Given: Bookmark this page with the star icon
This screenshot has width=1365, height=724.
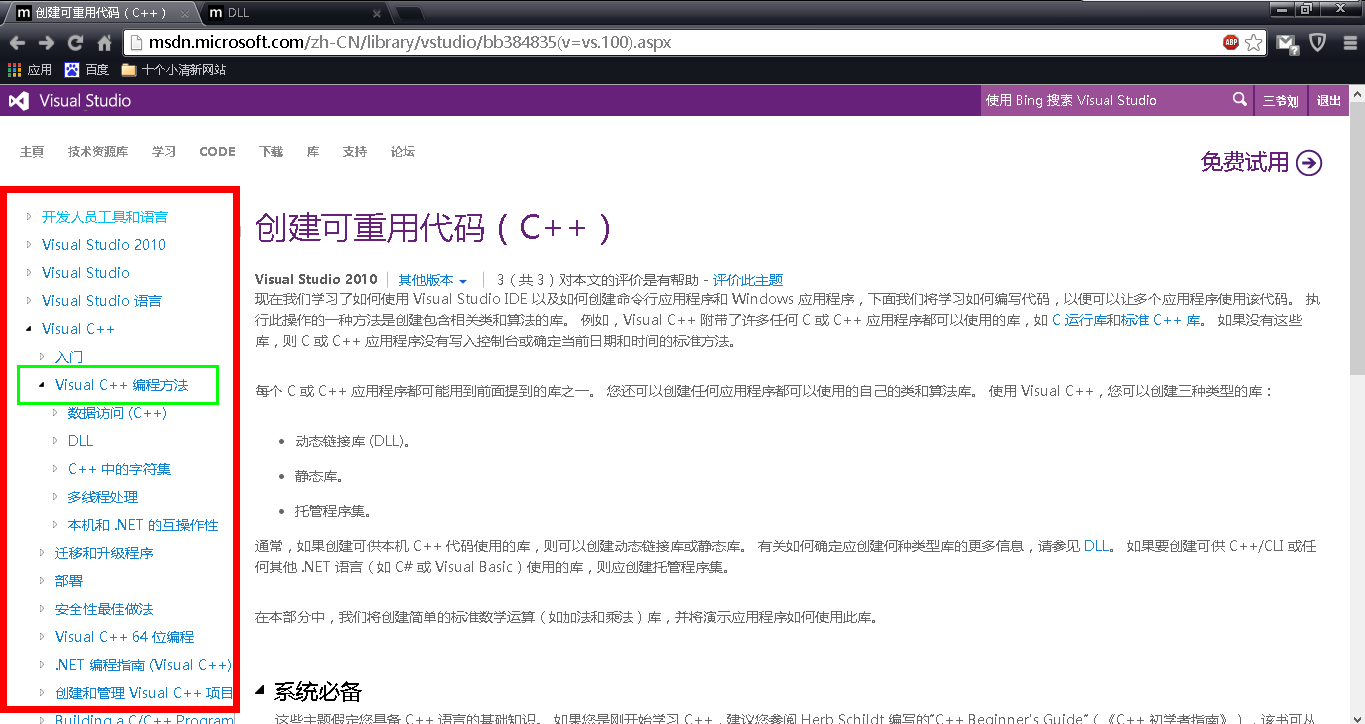Looking at the screenshot, I should click(x=1254, y=43).
